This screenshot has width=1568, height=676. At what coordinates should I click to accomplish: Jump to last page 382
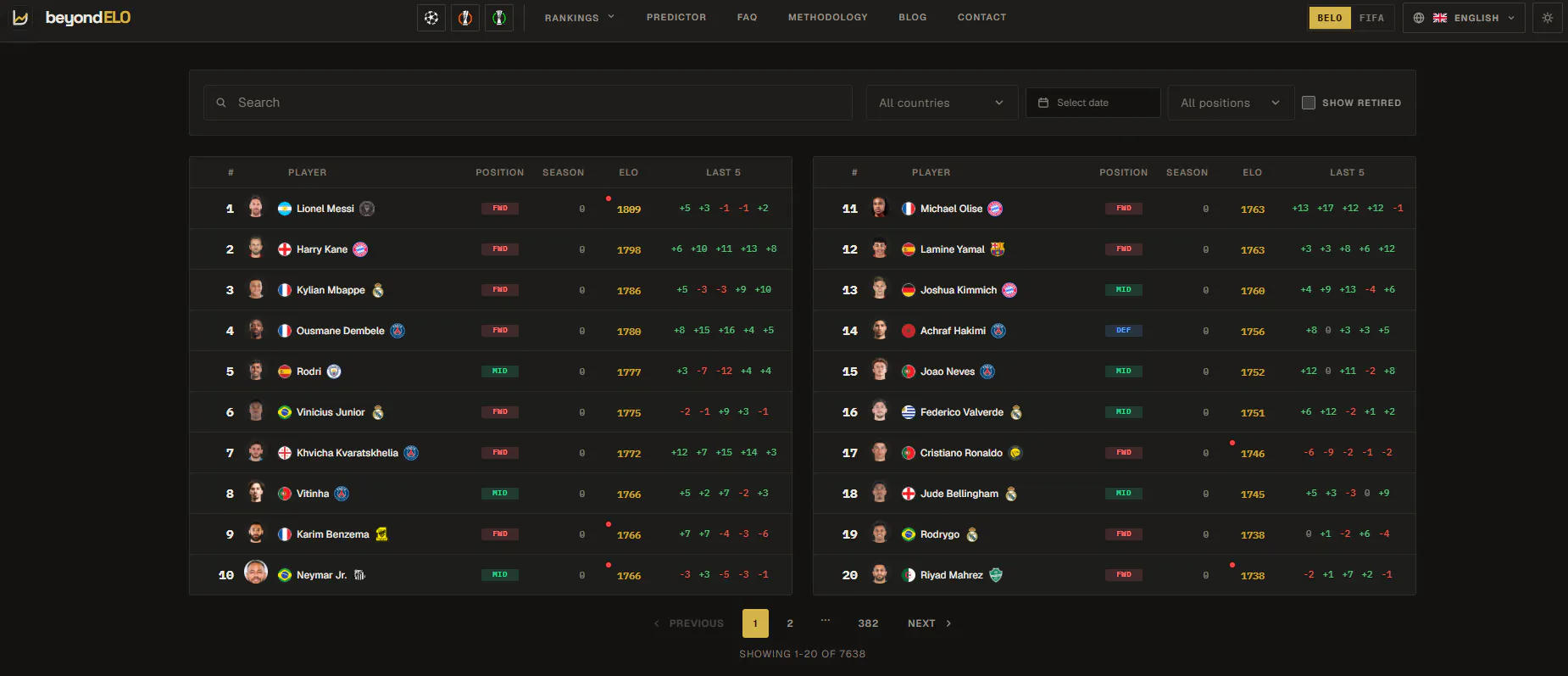point(868,623)
